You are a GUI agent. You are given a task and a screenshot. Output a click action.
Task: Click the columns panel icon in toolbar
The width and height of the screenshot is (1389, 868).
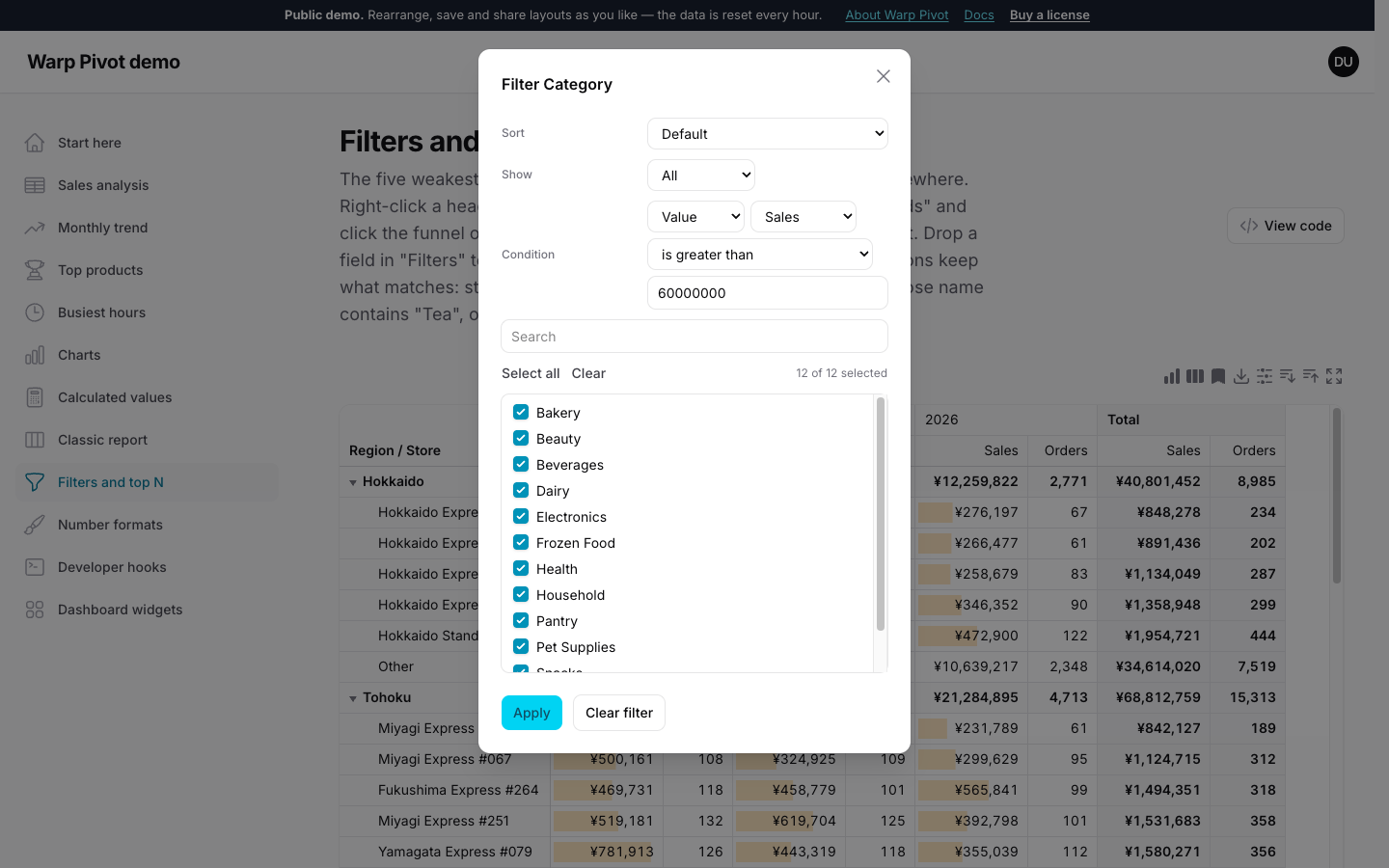coord(1195,376)
